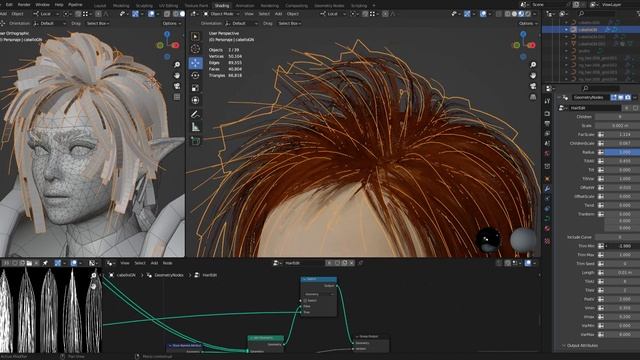Open the Window menu
Image resolution: width=640 pixels, height=360 pixels.
pos(42,4)
